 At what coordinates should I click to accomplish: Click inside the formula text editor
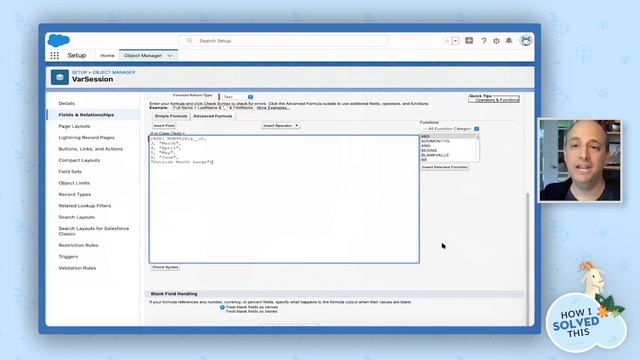click(x=284, y=200)
